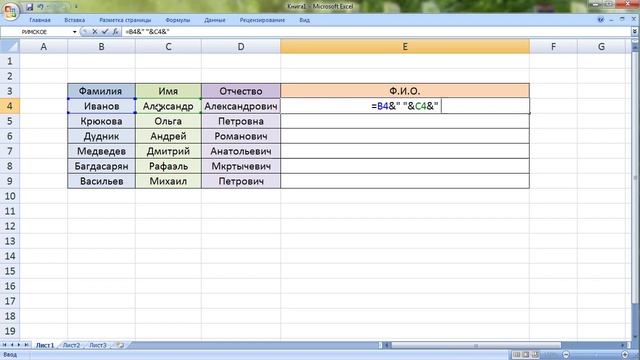Click cell containing Крюкова
Image resolution: width=640 pixels, height=360 pixels.
pyautogui.click(x=101, y=121)
